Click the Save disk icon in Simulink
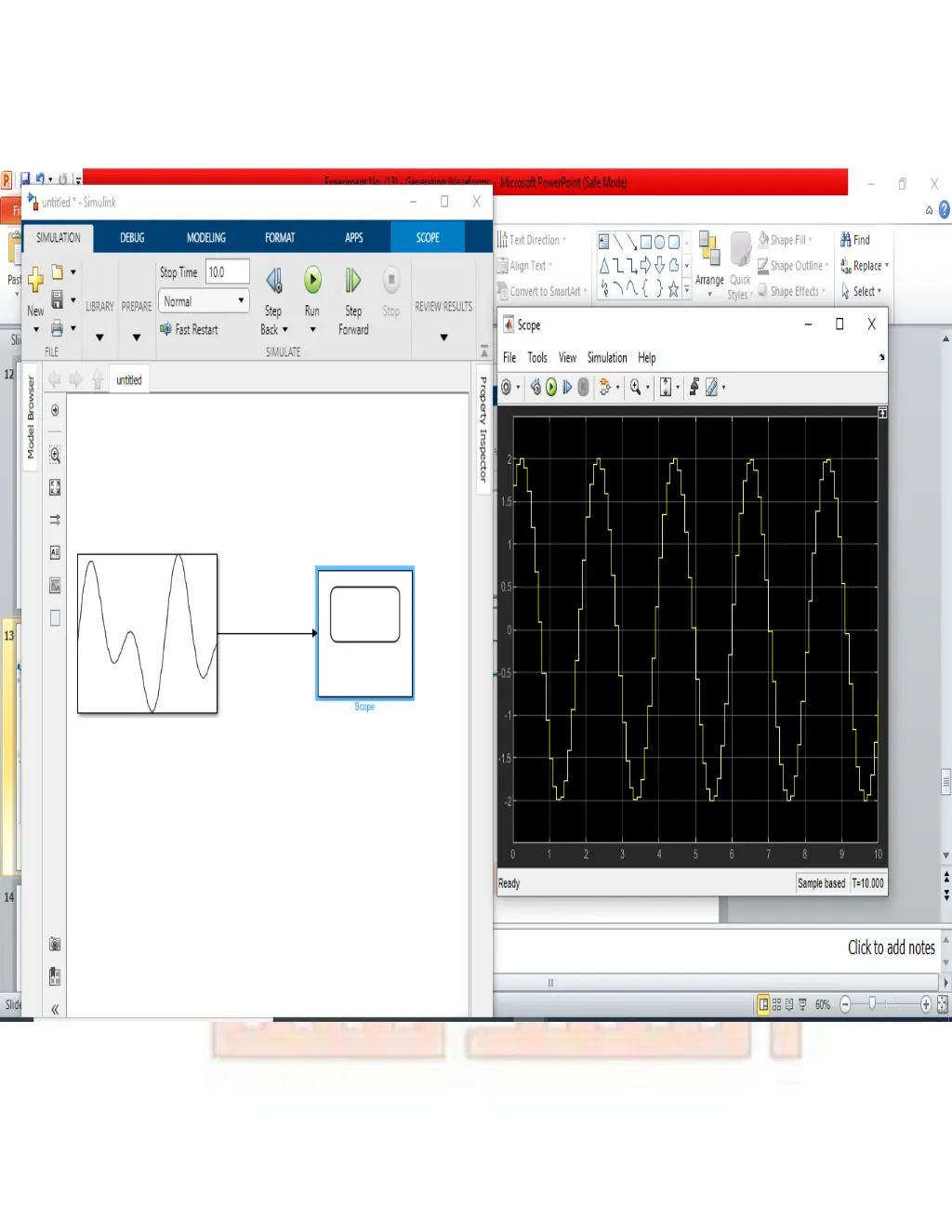Viewport: 952px width, 1232px height. click(57, 299)
